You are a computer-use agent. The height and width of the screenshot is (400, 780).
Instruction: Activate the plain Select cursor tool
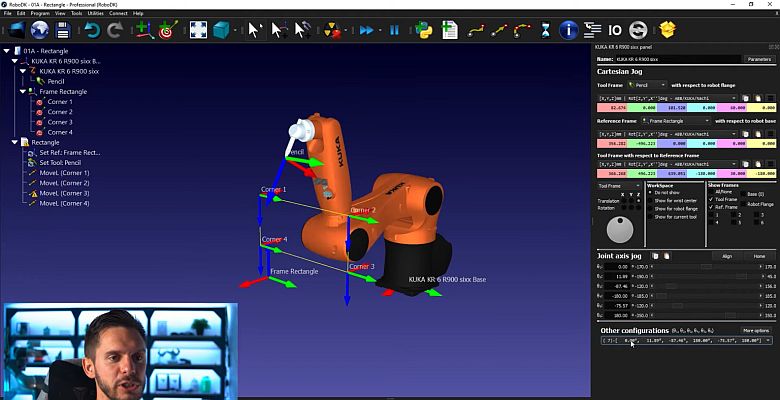tap(254, 30)
